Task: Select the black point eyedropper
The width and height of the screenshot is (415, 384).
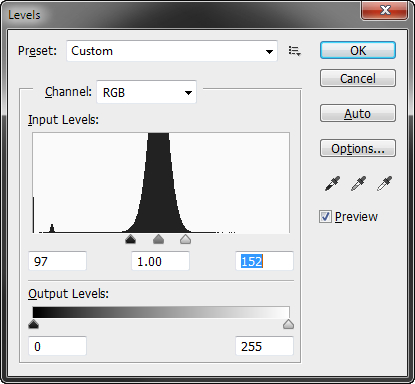Action: (332, 184)
